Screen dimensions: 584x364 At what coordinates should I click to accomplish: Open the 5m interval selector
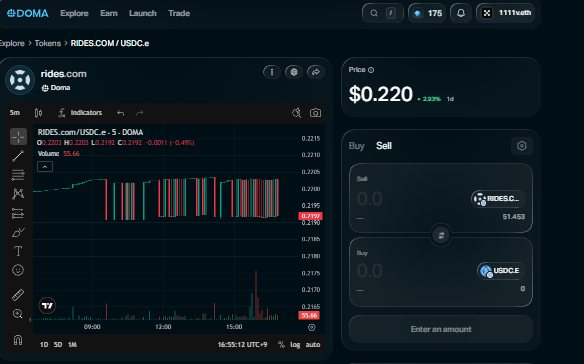(15, 113)
